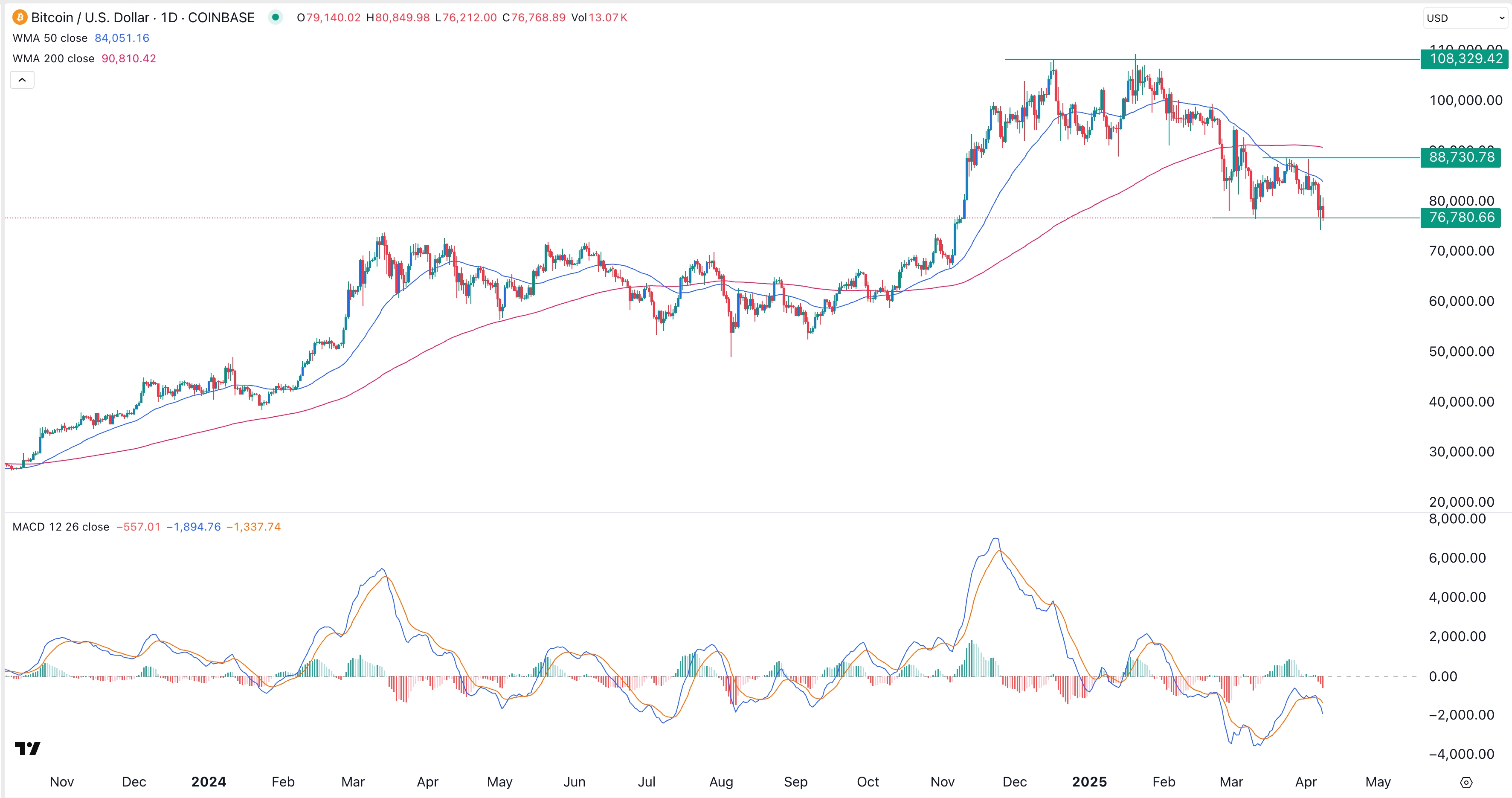Click the red WMA 200 value 90,810.42
Viewport: 1512px width, 798px height.
pos(128,59)
